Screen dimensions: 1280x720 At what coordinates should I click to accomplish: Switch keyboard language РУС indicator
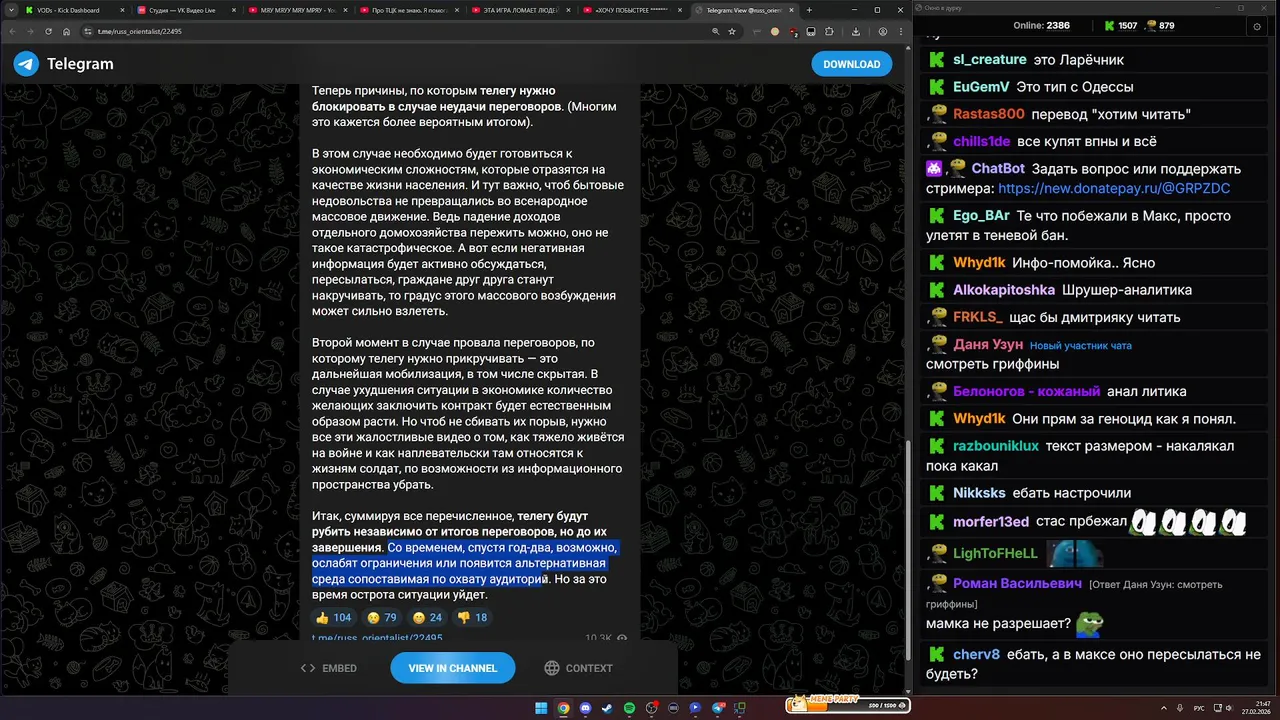pos(1200,708)
